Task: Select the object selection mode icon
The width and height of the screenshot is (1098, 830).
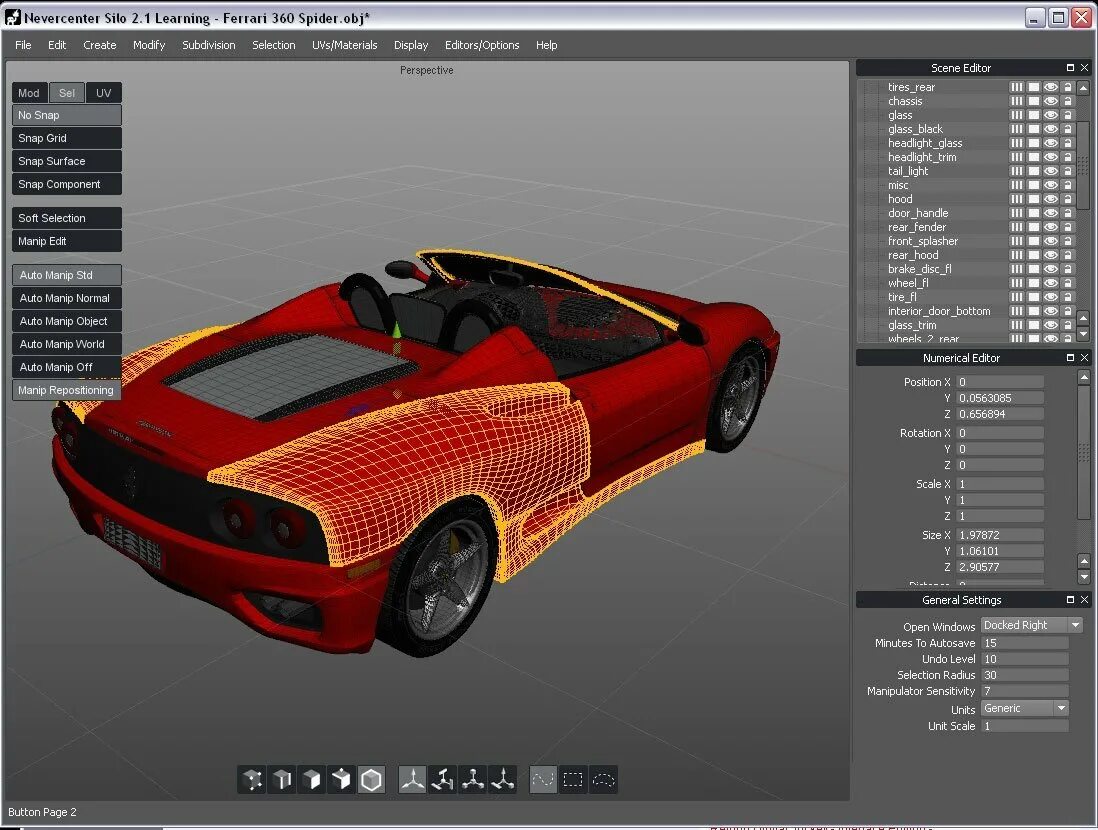Action: (x=372, y=780)
